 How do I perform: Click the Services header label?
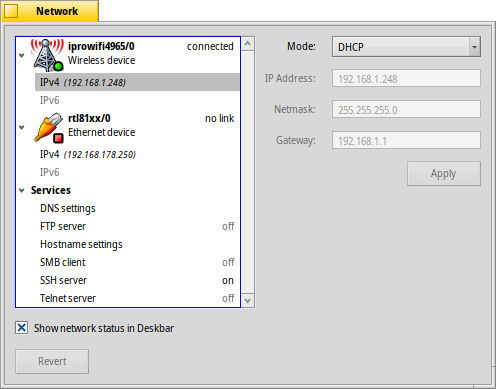point(51,190)
